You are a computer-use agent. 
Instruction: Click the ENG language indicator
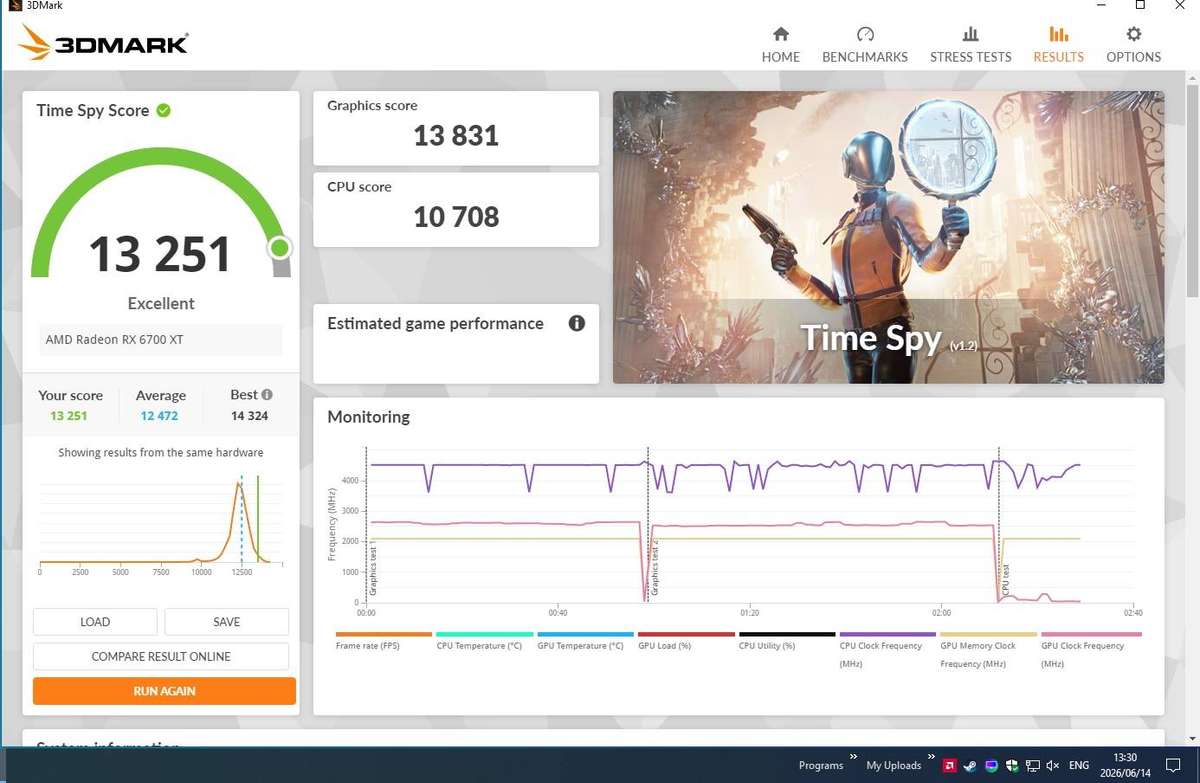(1079, 765)
